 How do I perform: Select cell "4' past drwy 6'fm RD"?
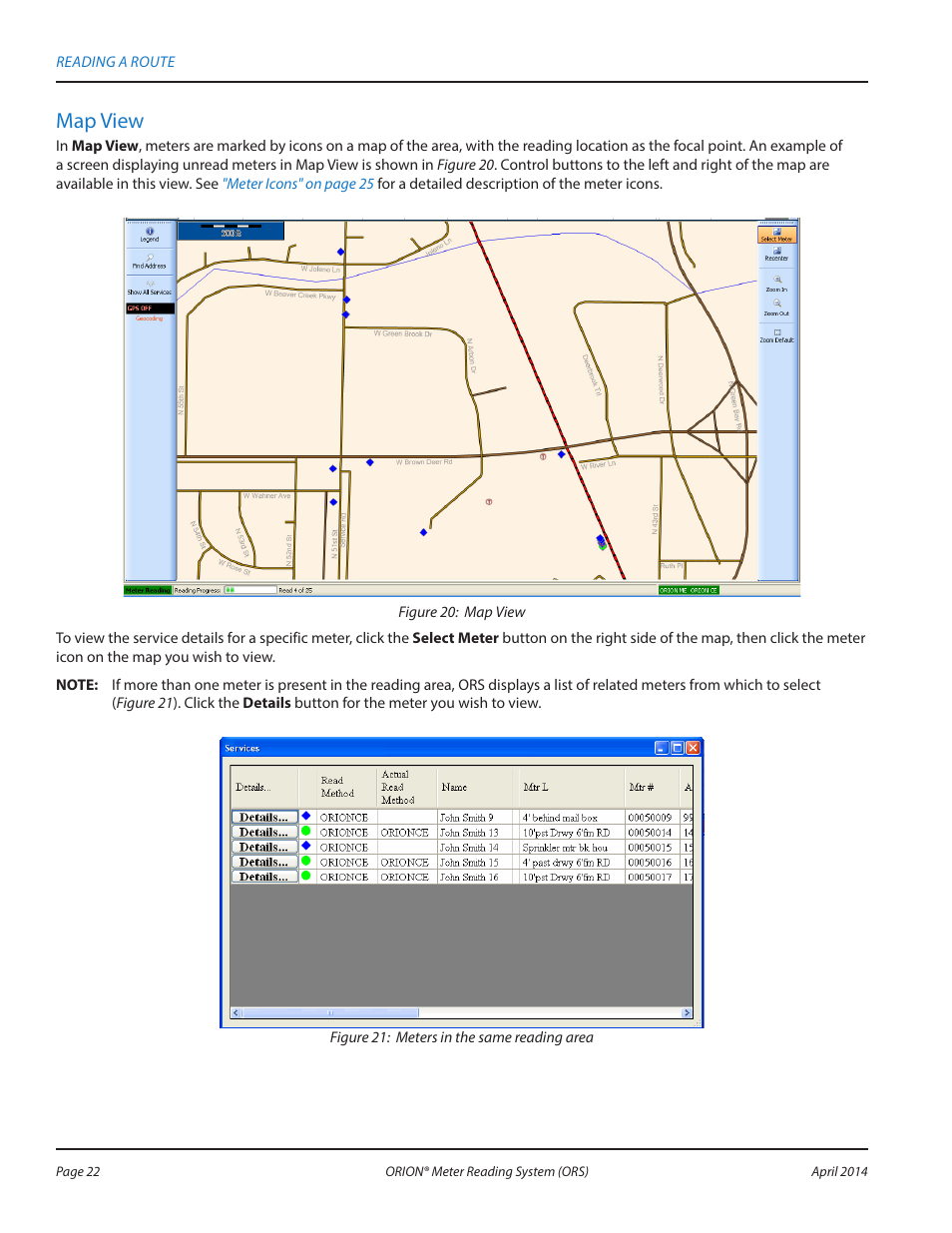point(571,863)
